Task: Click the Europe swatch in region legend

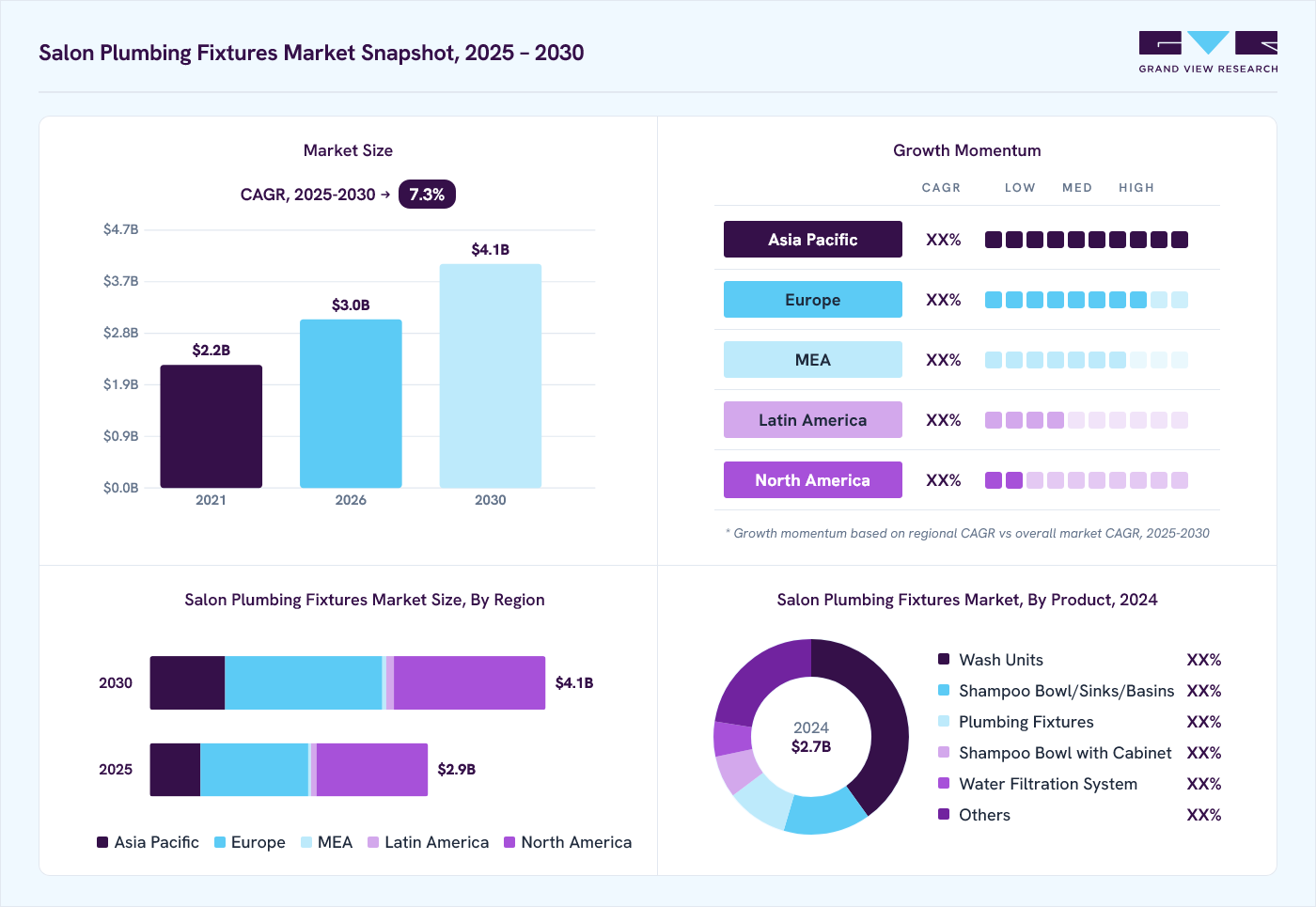Action: pos(220,842)
